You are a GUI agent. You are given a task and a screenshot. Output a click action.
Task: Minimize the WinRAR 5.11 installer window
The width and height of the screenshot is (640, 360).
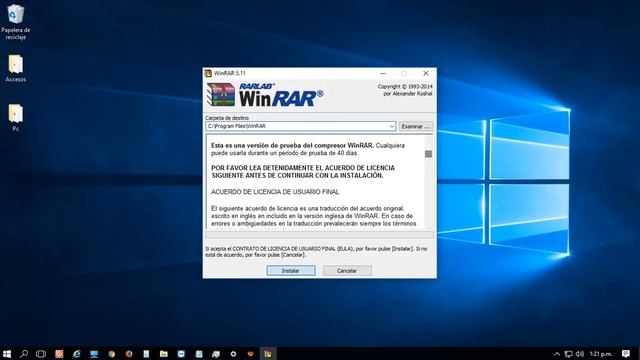[x=383, y=73]
